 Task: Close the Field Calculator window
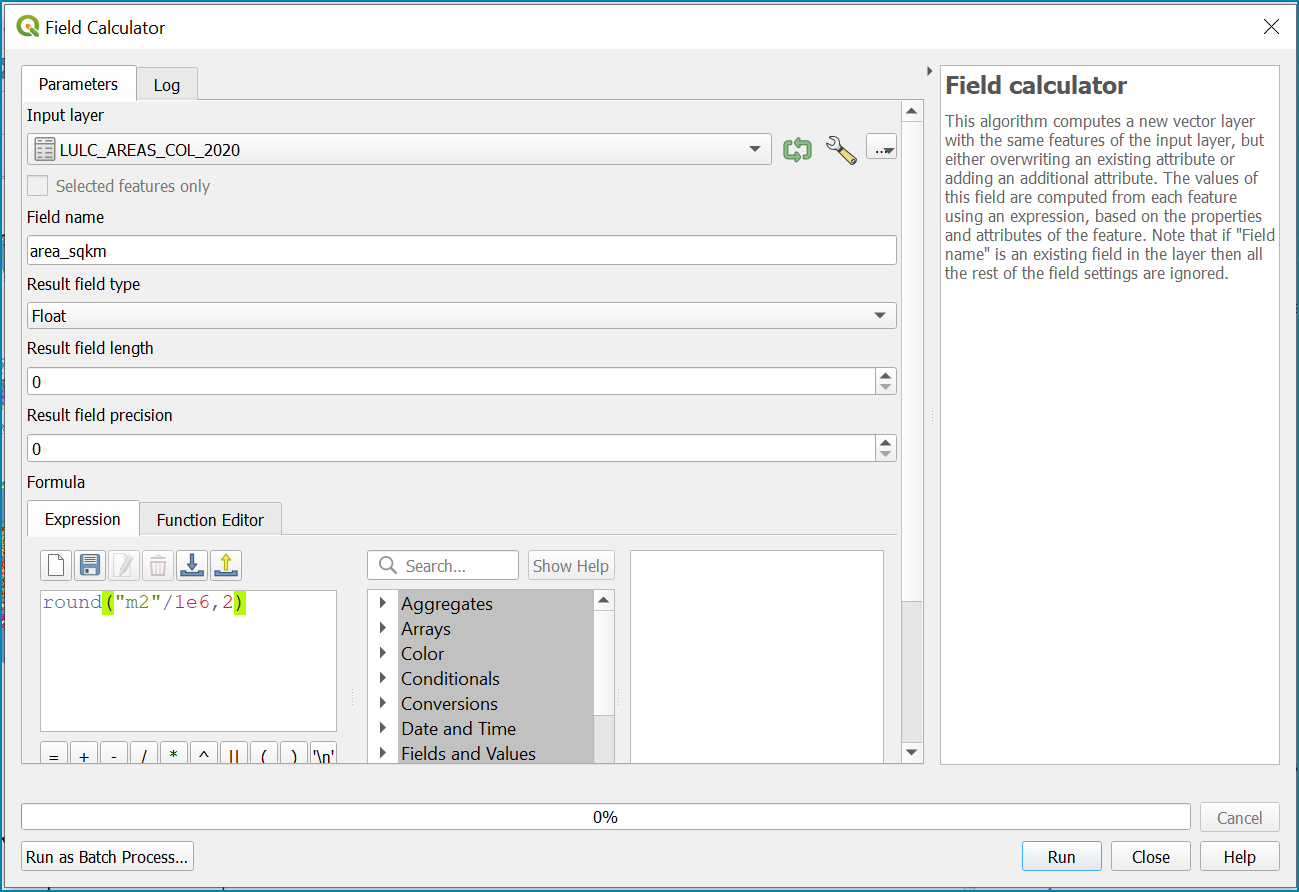pos(1271,27)
